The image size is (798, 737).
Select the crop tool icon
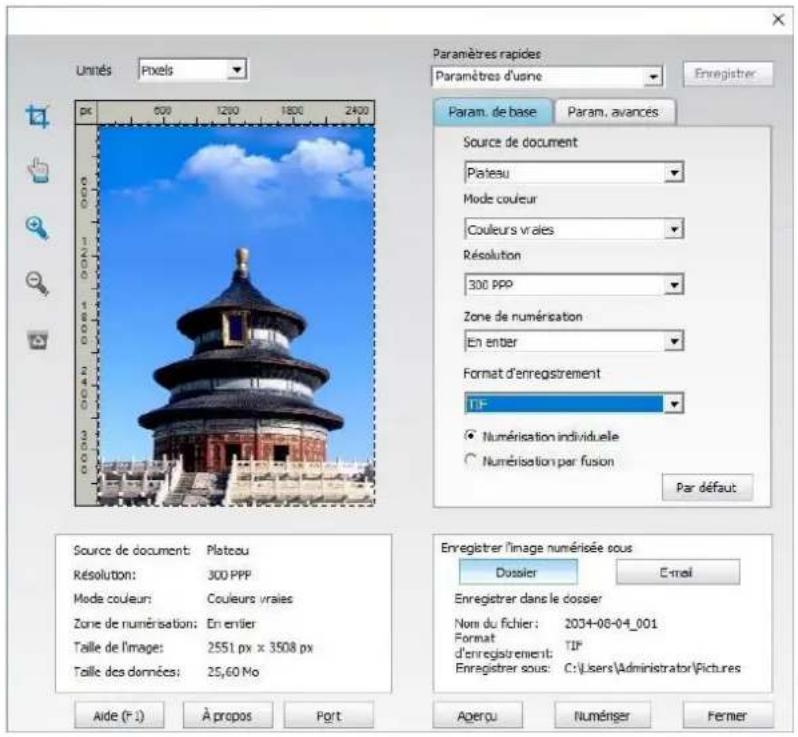tap(38, 117)
